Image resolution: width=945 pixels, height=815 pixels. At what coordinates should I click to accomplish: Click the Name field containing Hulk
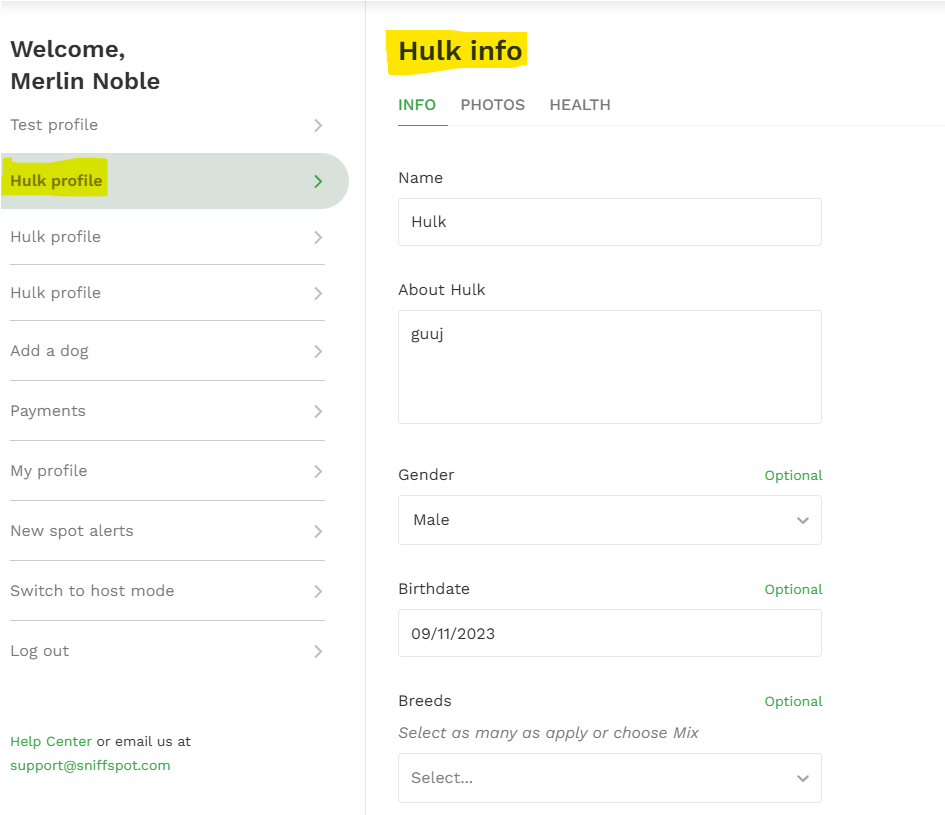coord(610,222)
